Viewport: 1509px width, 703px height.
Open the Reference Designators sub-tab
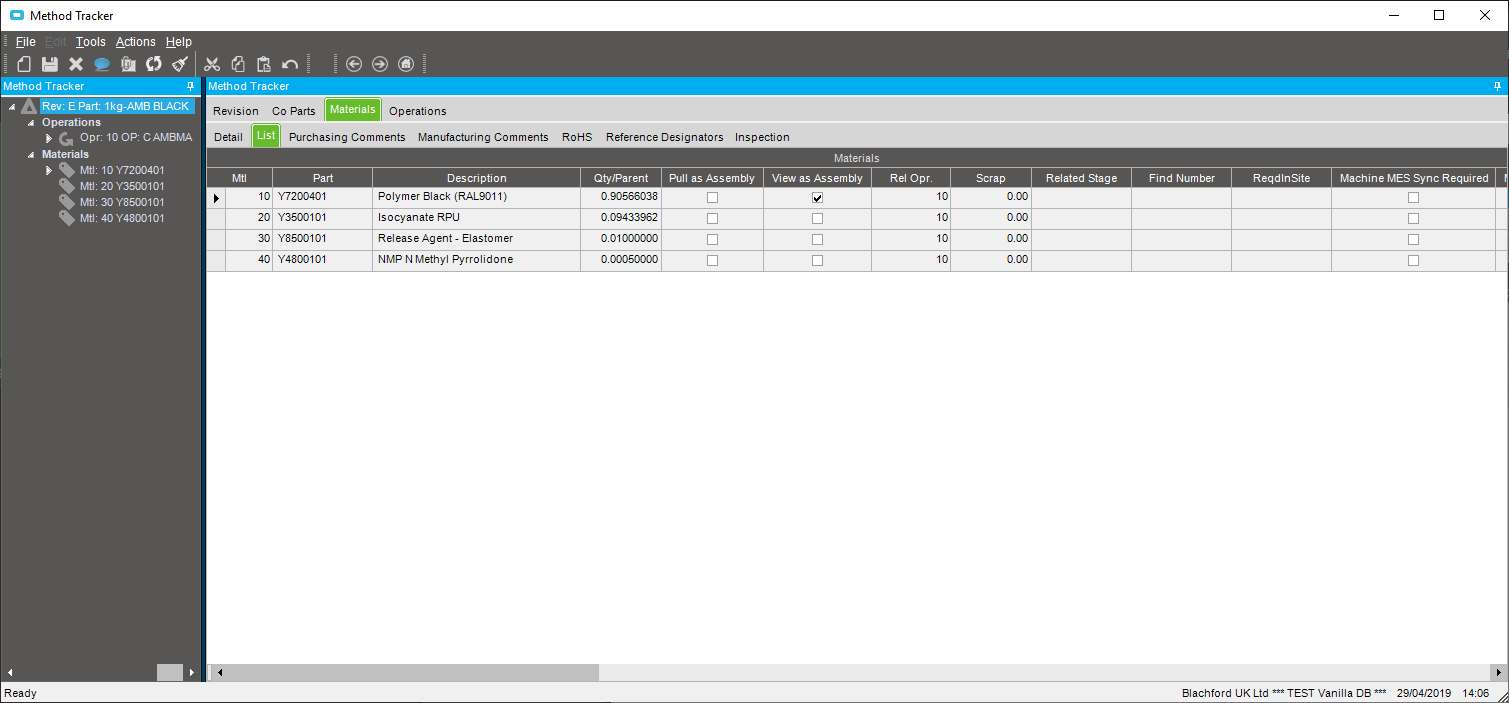[x=664, y=137]
